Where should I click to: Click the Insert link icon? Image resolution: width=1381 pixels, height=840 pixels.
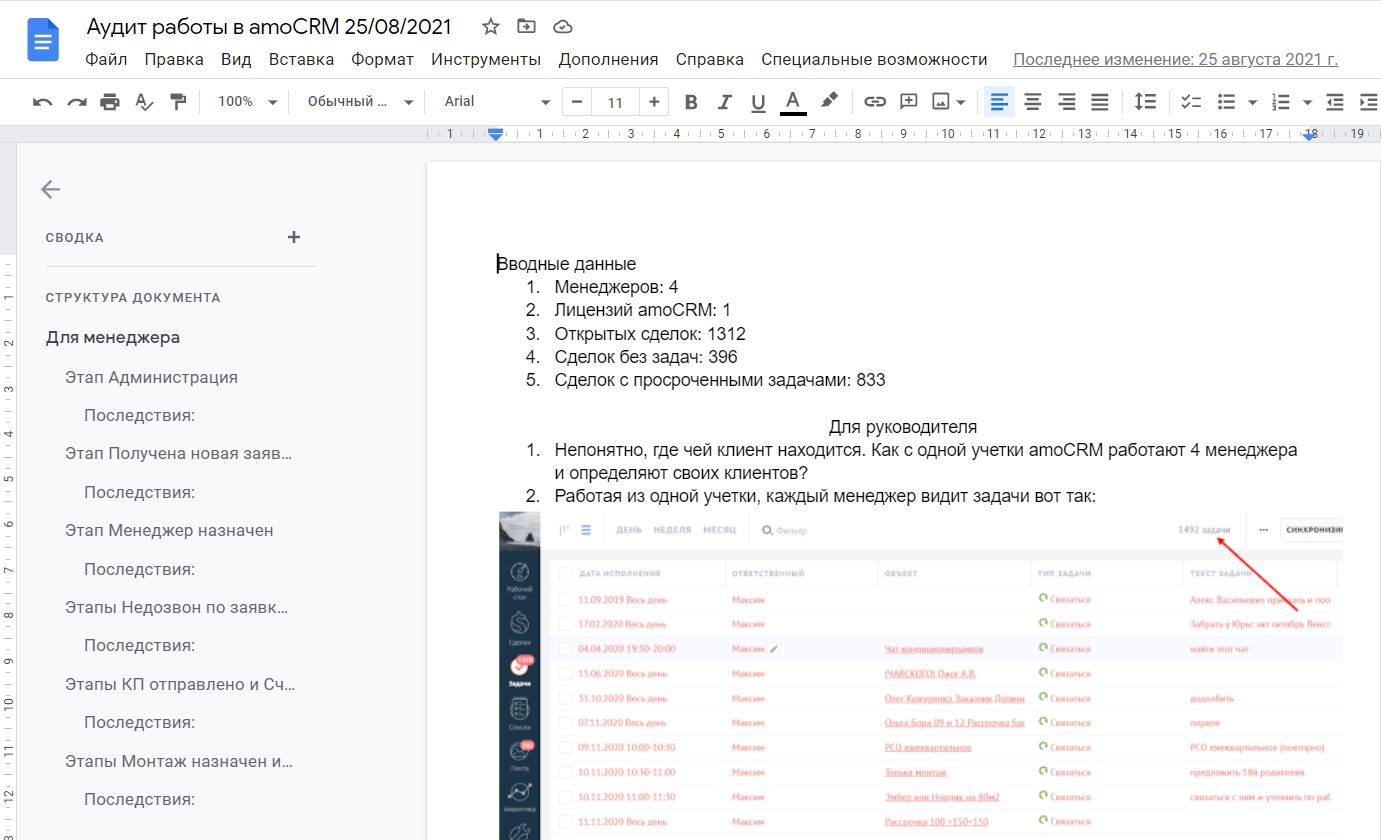[875, 102]
